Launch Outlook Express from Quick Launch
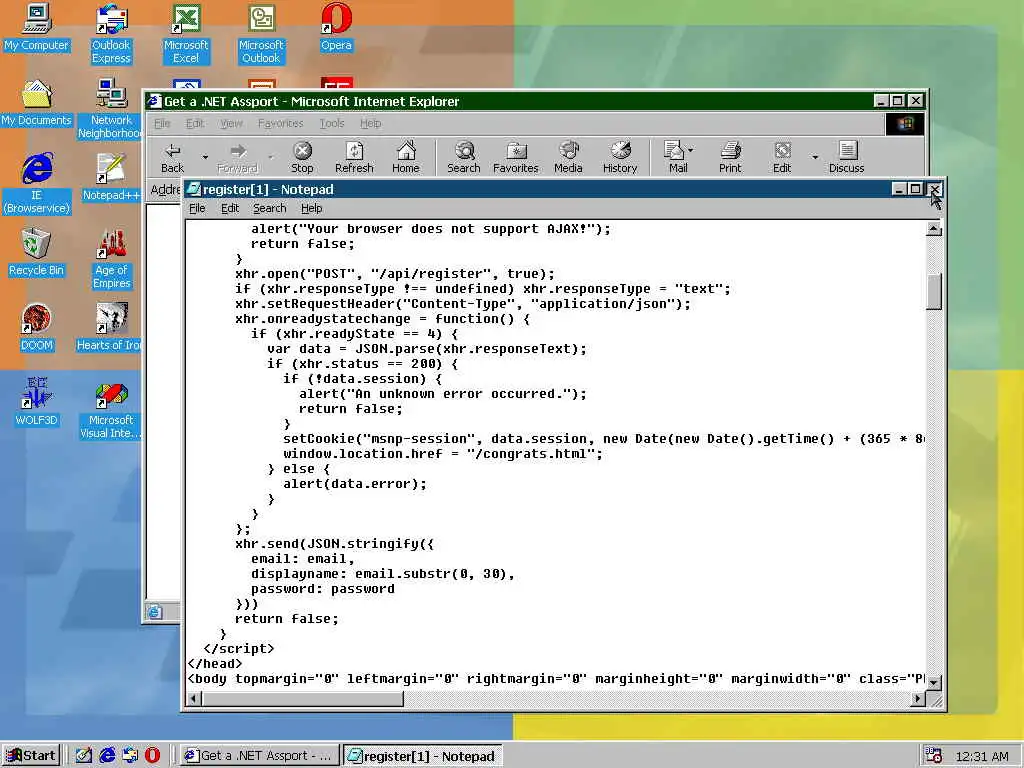This screenshot has height=768, width=1024. (x=130, y=756)
